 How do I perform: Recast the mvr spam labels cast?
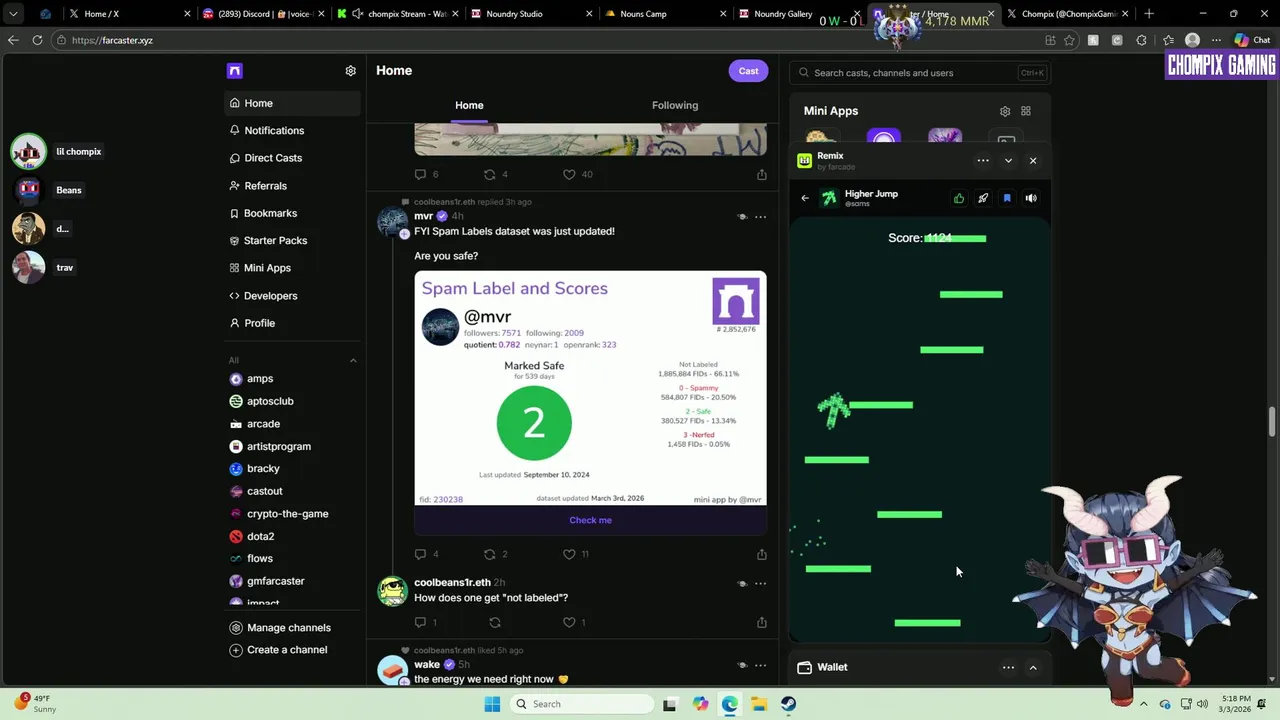pyautogui.click(x=489, y=554)
